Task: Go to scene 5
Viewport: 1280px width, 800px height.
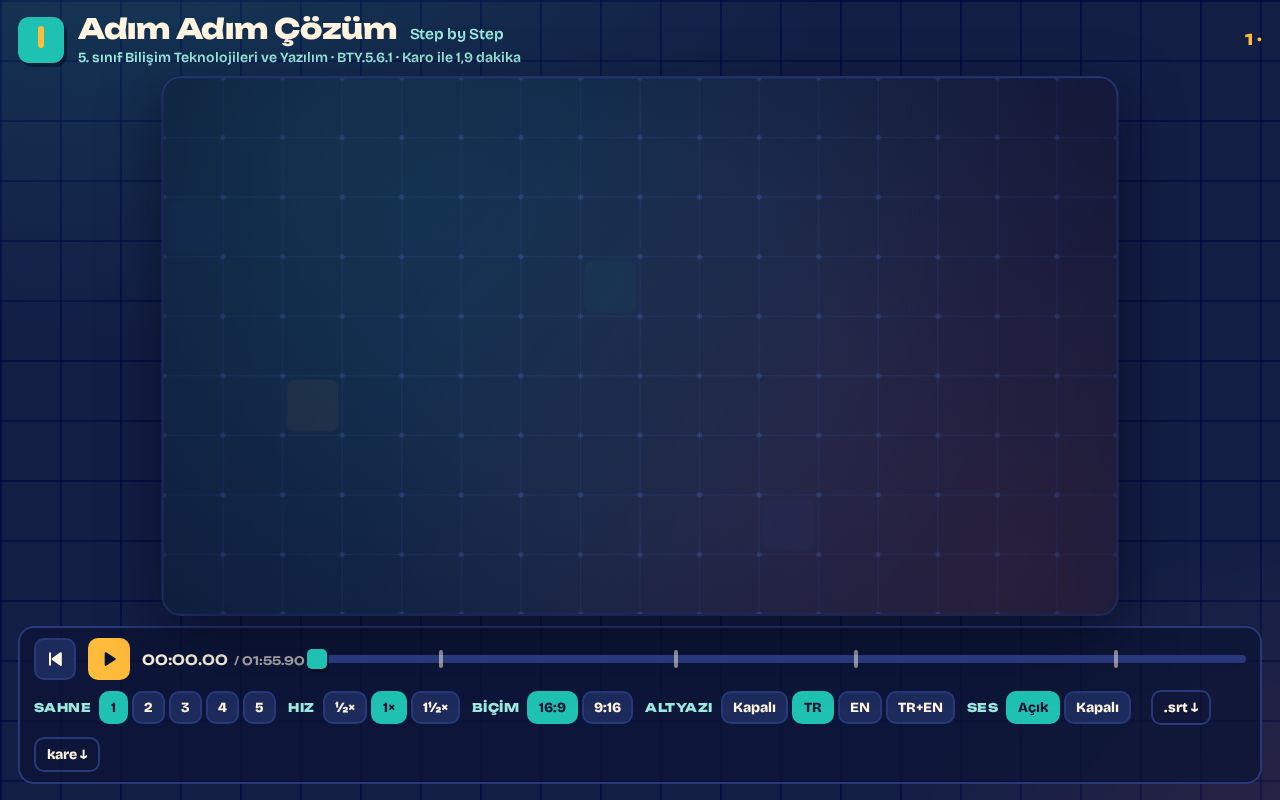Action: click(259, 707)
